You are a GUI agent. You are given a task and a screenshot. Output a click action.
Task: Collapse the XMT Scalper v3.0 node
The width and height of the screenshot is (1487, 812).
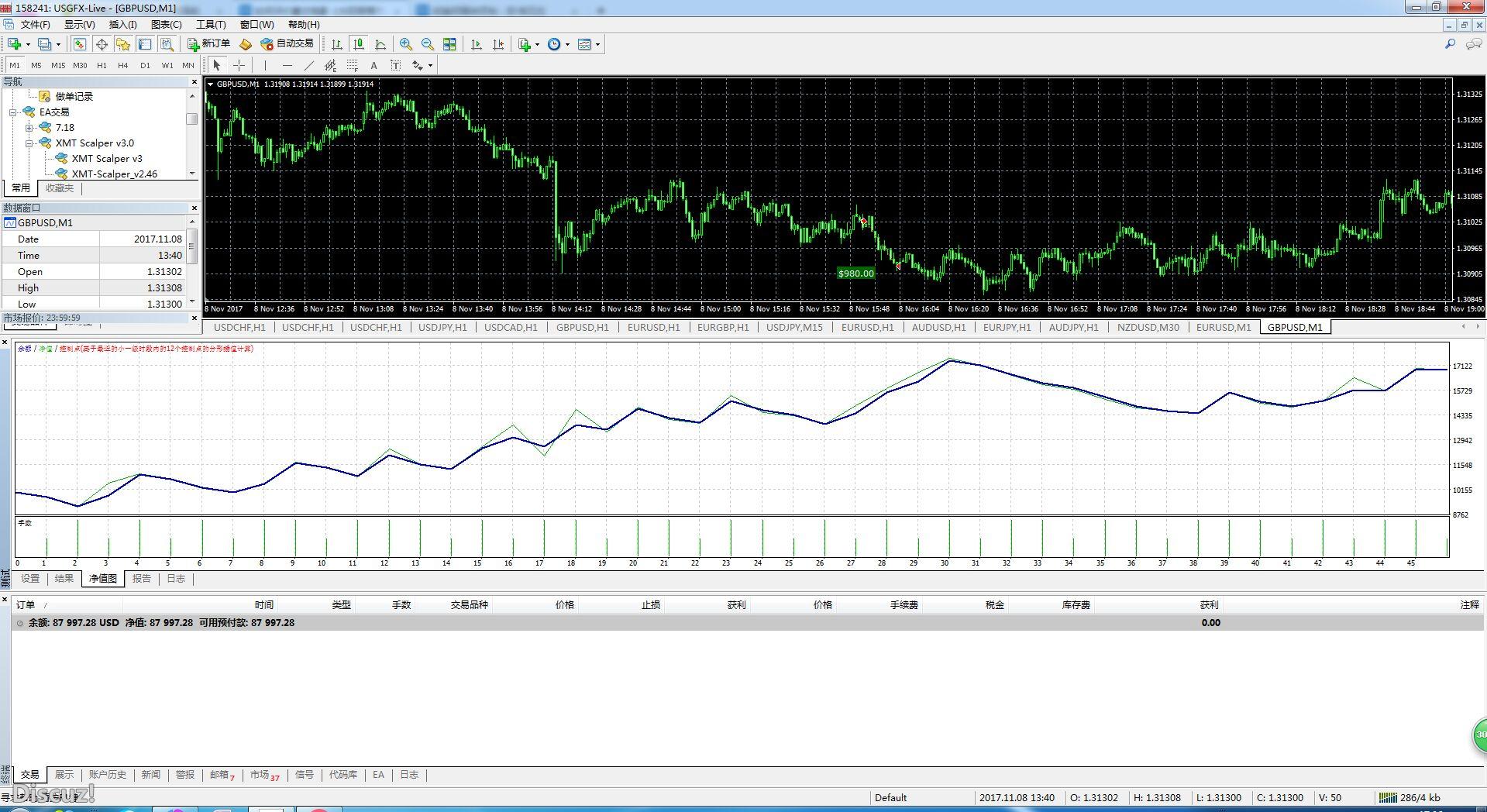coord(29,143)
